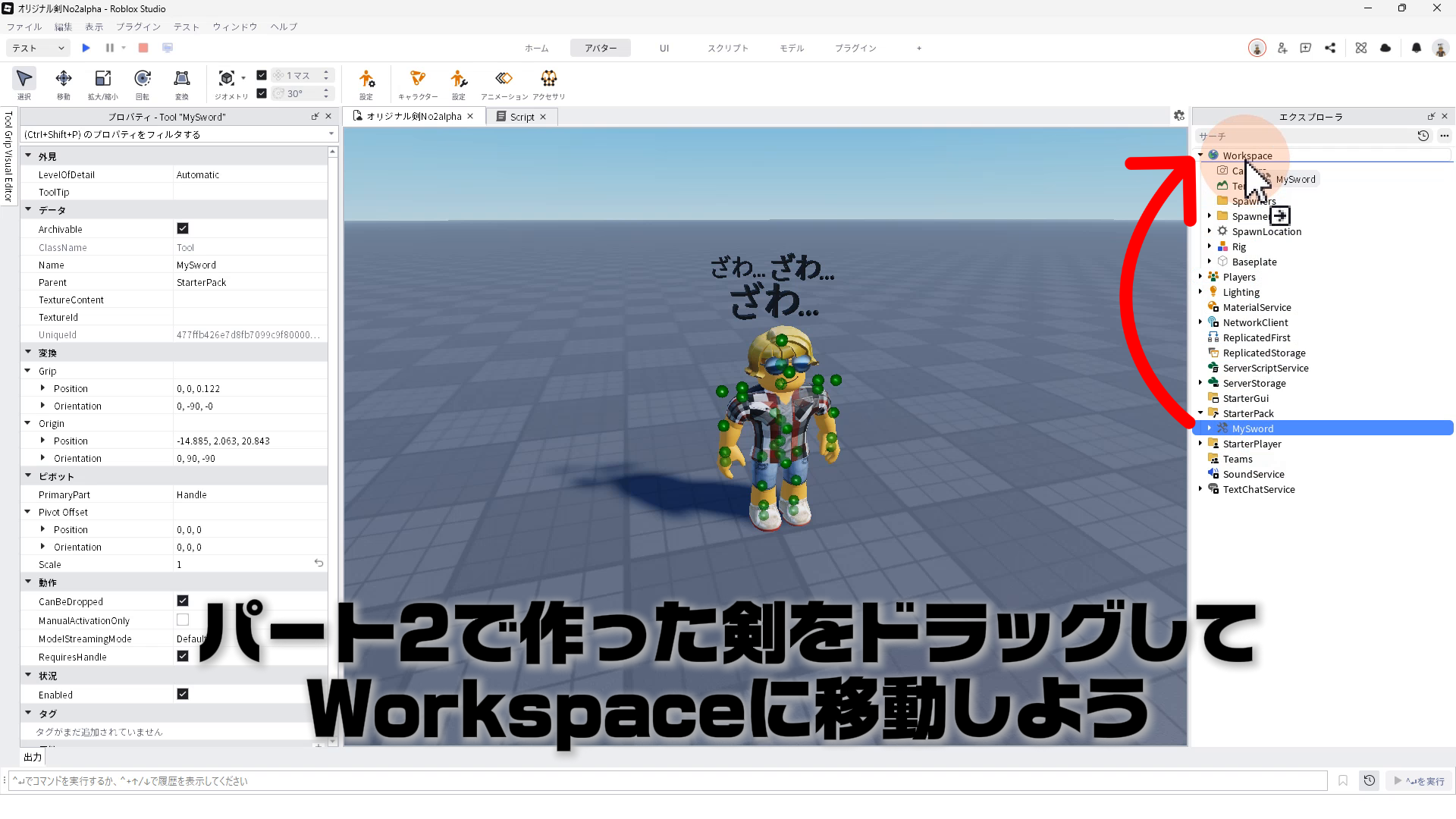The width and height of the screenshot is (1456, 819).
Task: Open the モデル ribbon tab
Action: [791, 48]
